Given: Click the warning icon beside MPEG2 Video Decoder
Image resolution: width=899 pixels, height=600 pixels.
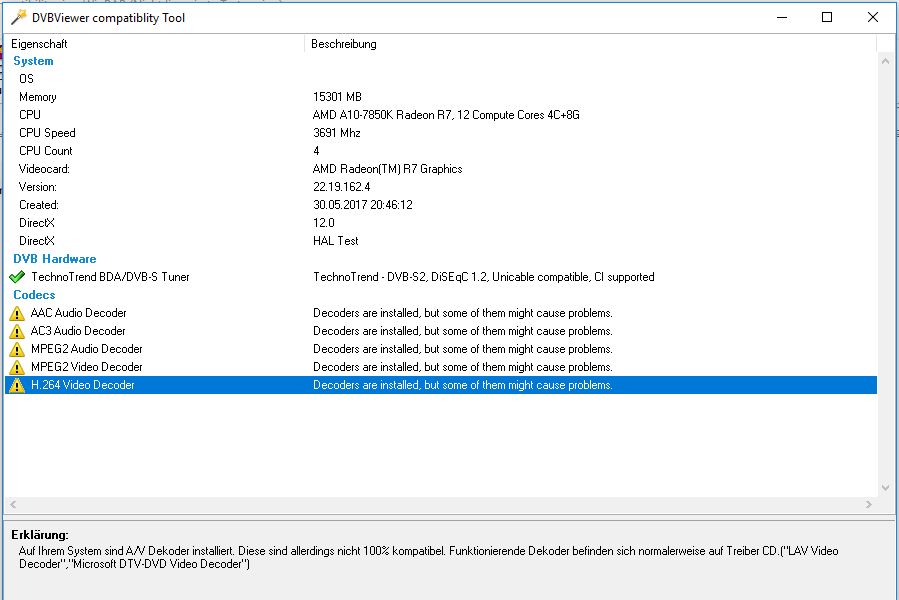Looking at the screenshot, I should [x=17, y=367].
